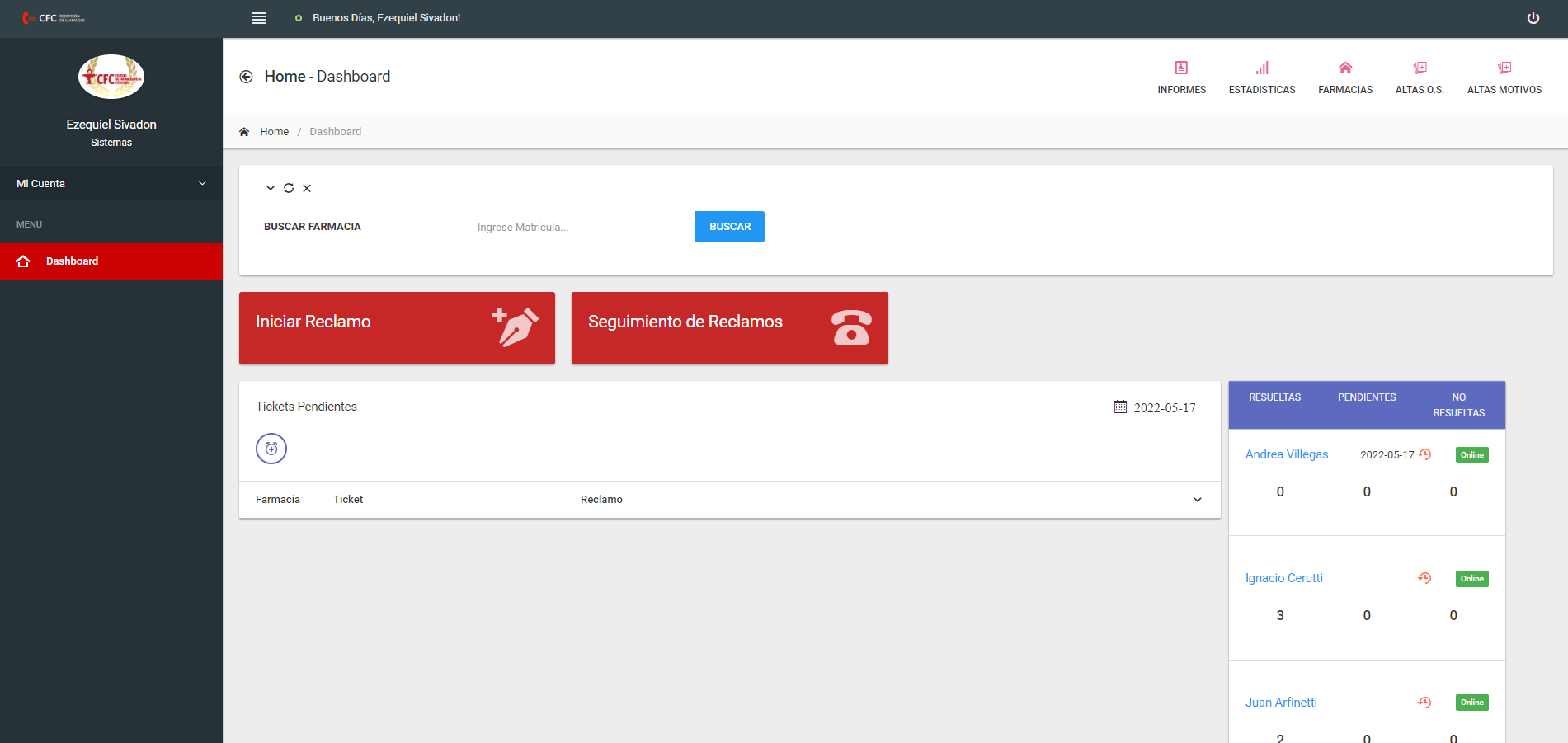Image resolution: width=1568 pixels, height=743 pixels.
Task: Click the alarm clock icon under Tickets Pendientes
Action: click(x=271, y=449)
